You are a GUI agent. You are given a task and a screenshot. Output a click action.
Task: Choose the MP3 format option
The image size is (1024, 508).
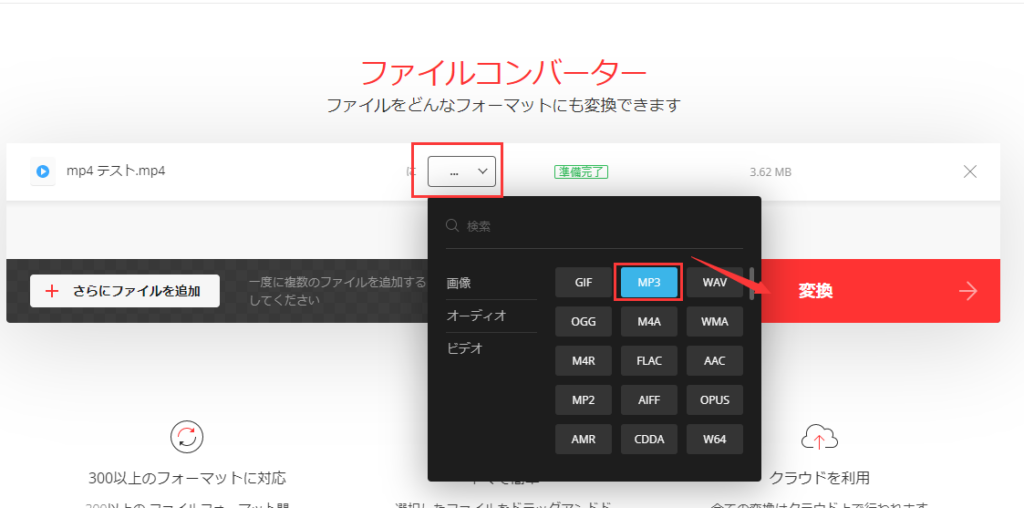(649, 282)
